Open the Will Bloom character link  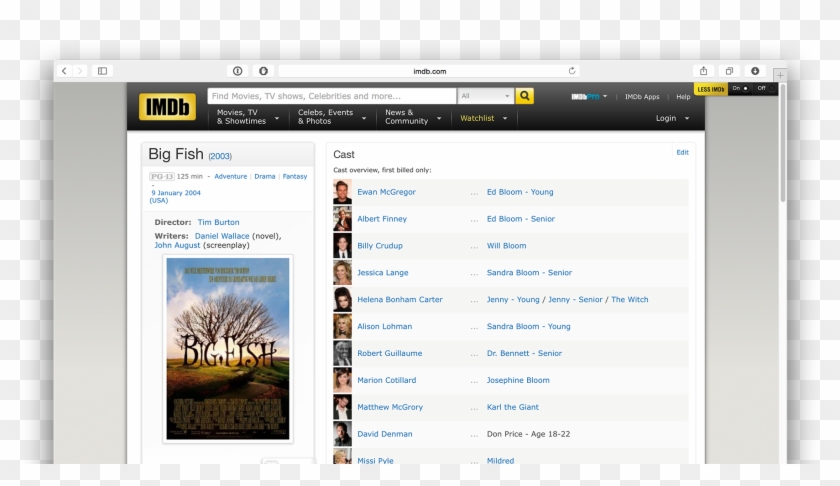(506, 245)
